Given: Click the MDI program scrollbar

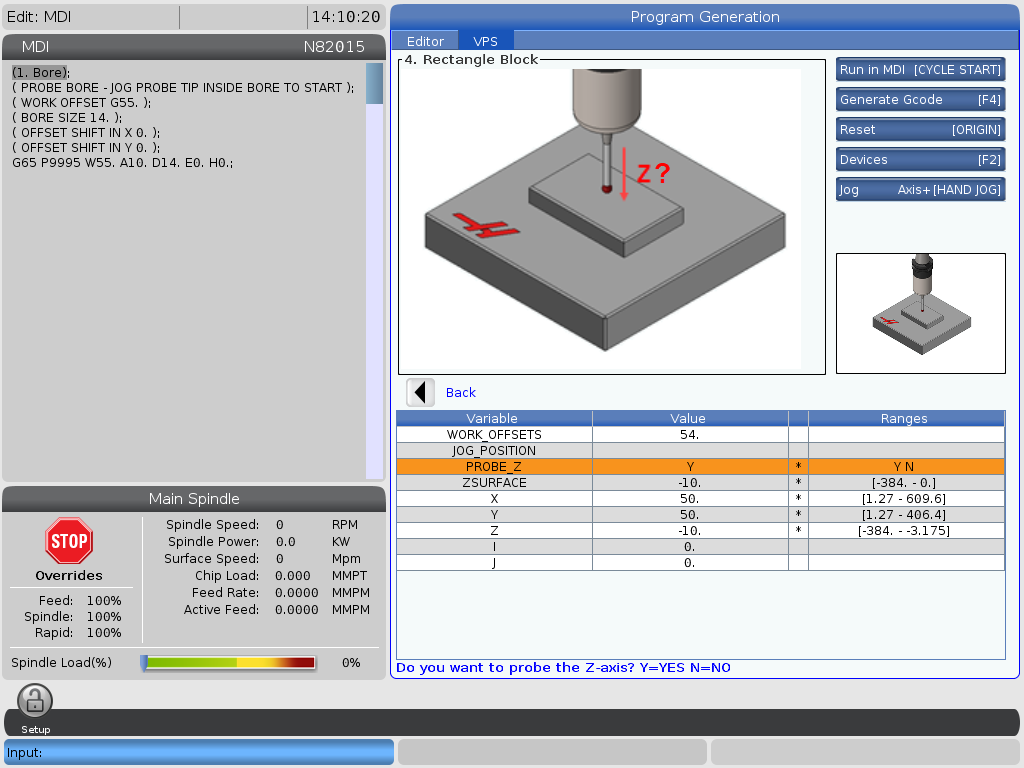Looking at the screenshot, I should pos(374,271).
